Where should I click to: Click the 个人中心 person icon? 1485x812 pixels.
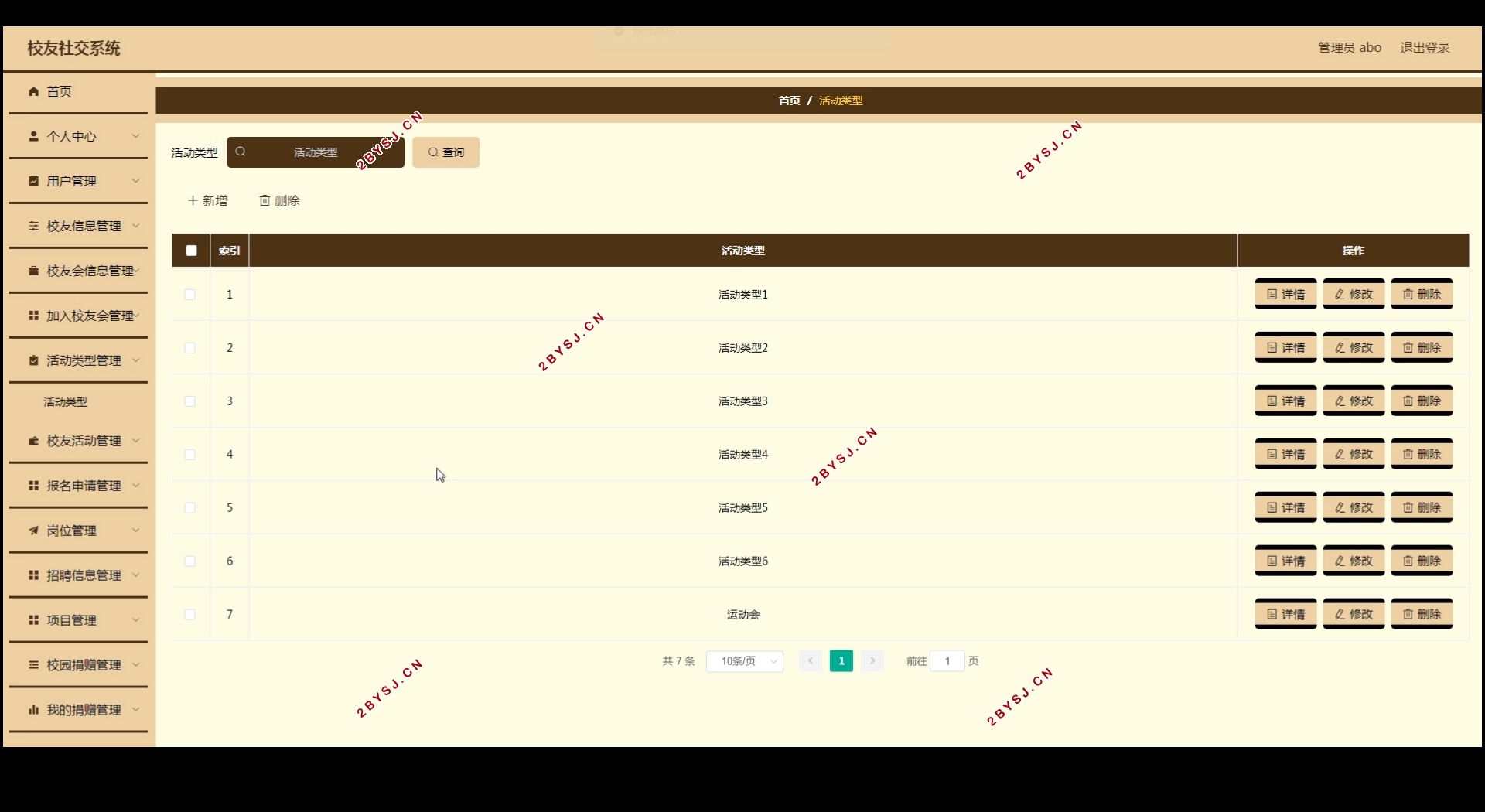35,136
